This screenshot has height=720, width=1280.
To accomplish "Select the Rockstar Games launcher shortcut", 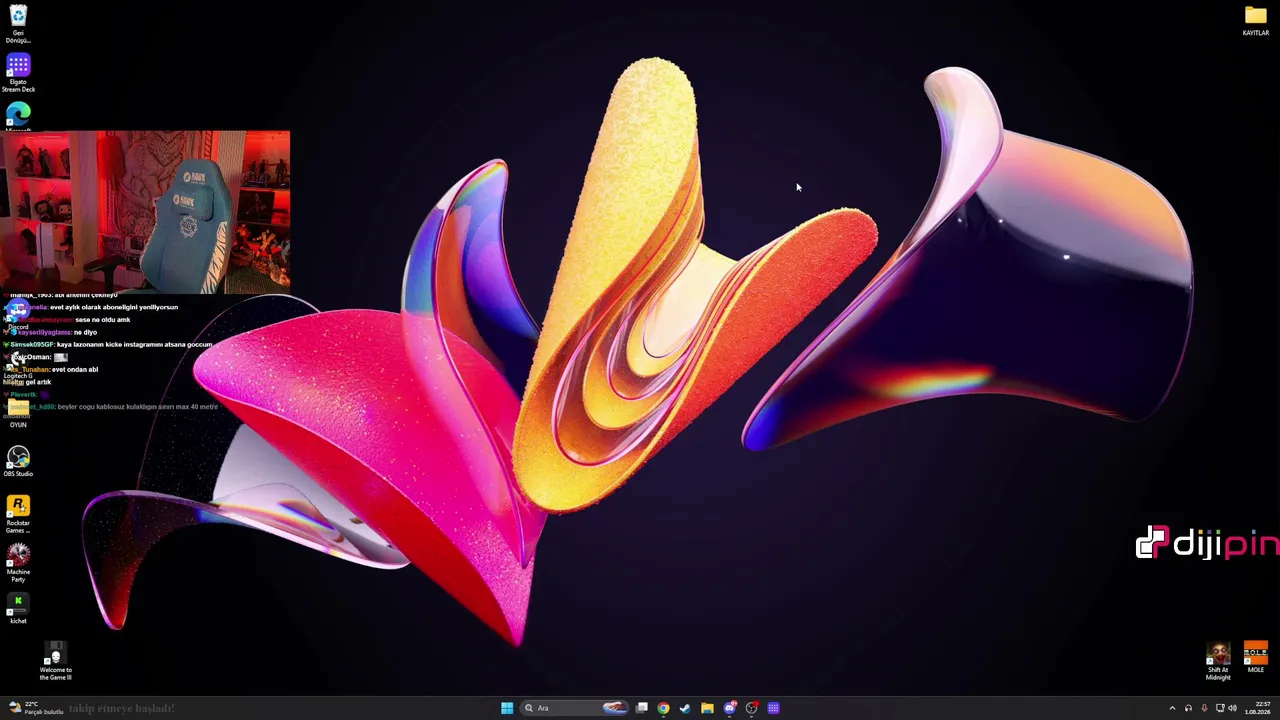I will [18, 514].
